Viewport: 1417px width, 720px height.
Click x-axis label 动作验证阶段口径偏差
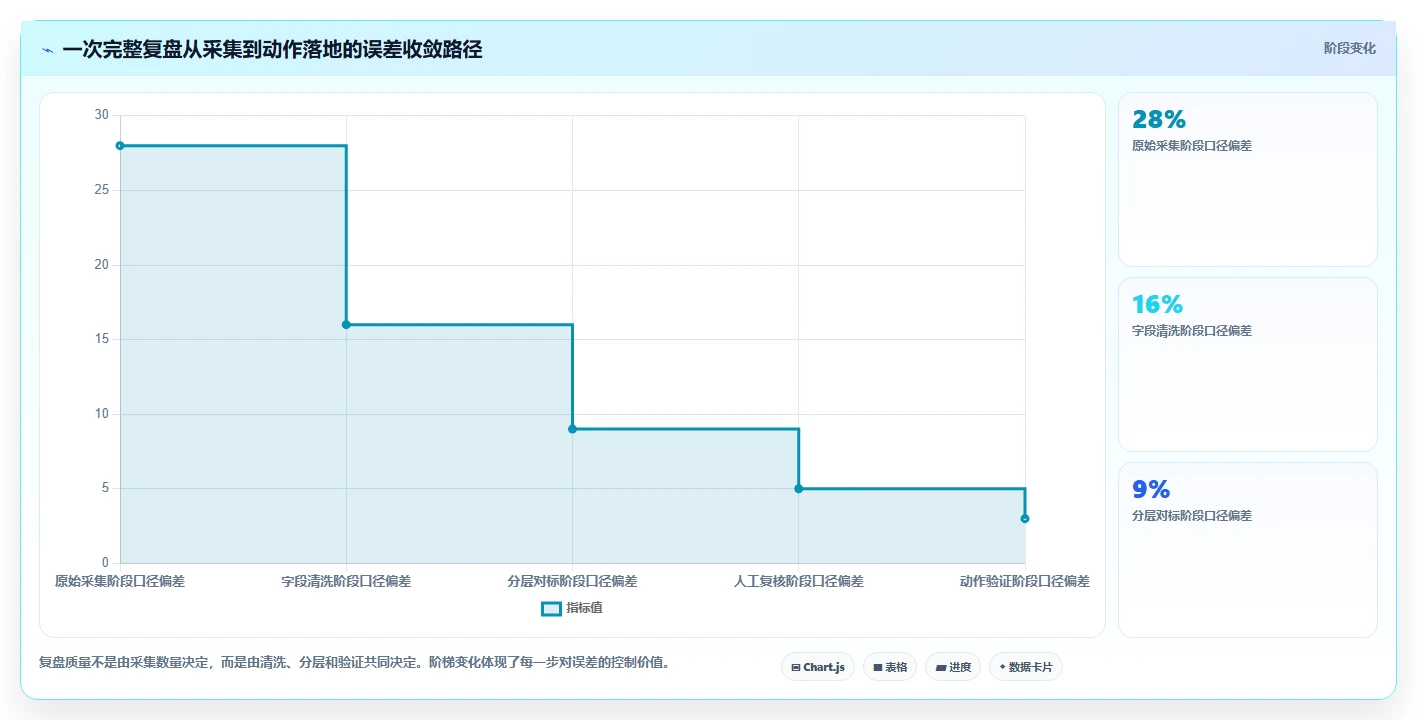tap(1025, 581)
